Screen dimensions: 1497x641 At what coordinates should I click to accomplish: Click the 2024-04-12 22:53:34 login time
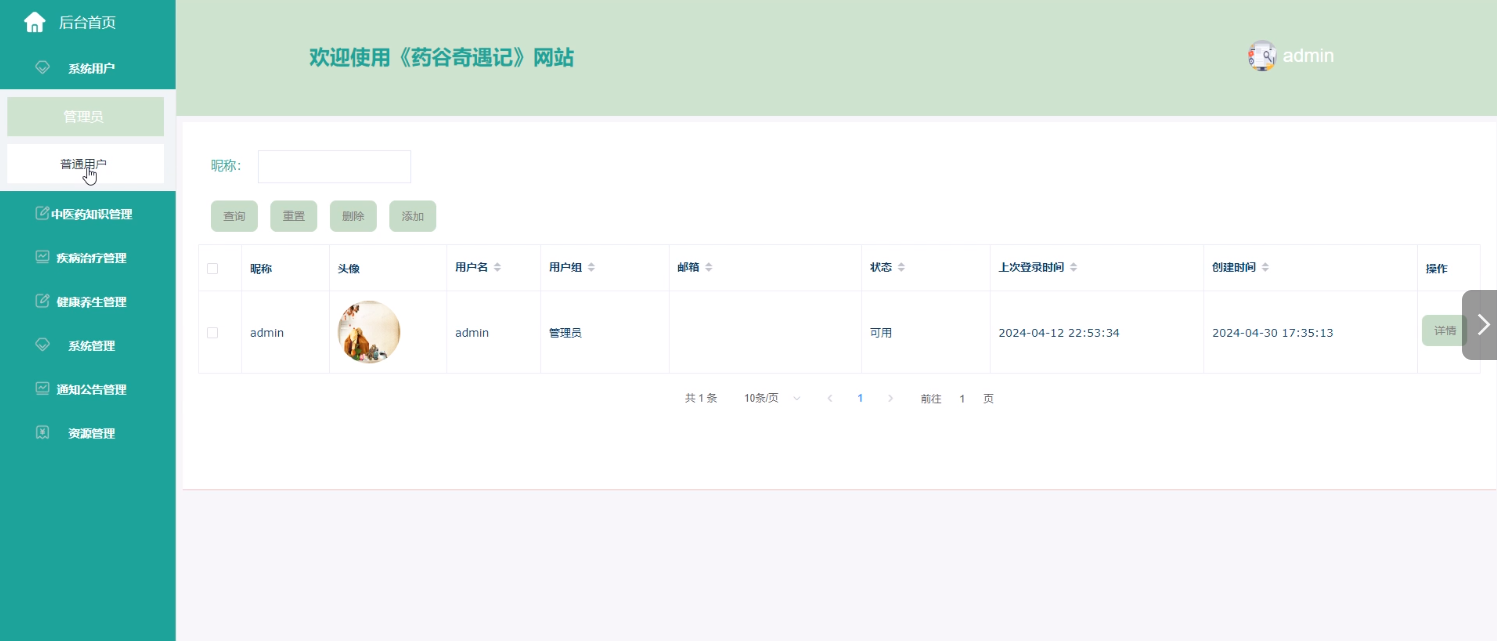coord(1059,332)
